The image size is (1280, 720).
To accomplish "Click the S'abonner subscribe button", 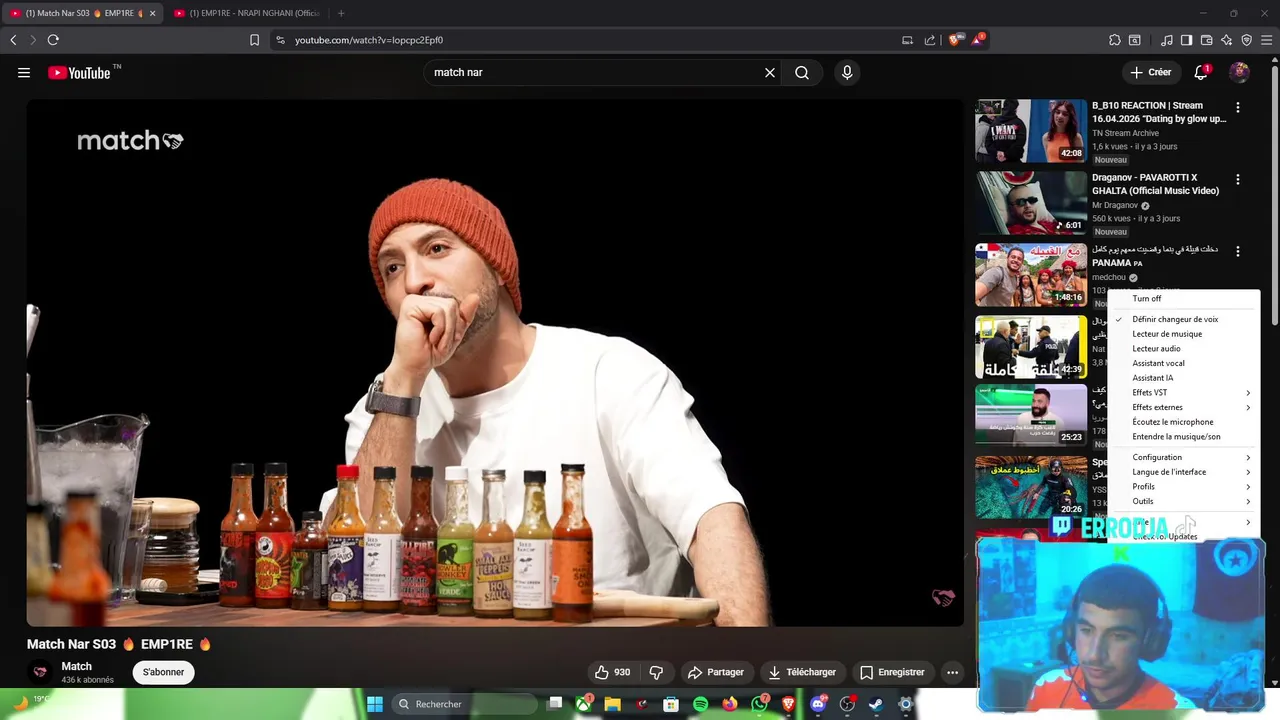I will point(163,672).
